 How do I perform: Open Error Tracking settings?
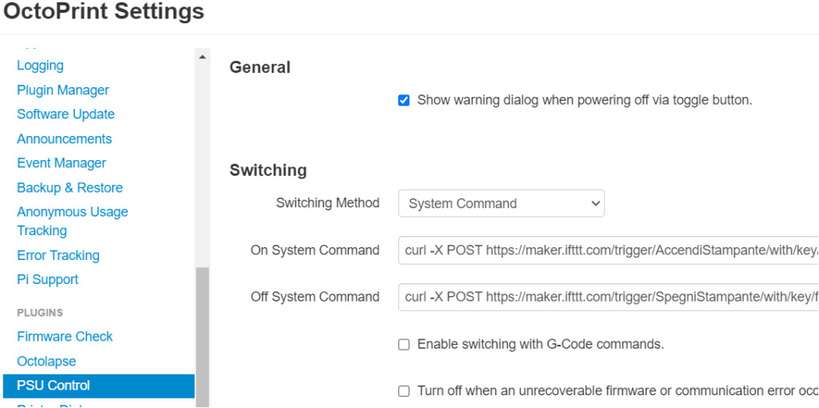pyautogui.click(x=58, y=255)
